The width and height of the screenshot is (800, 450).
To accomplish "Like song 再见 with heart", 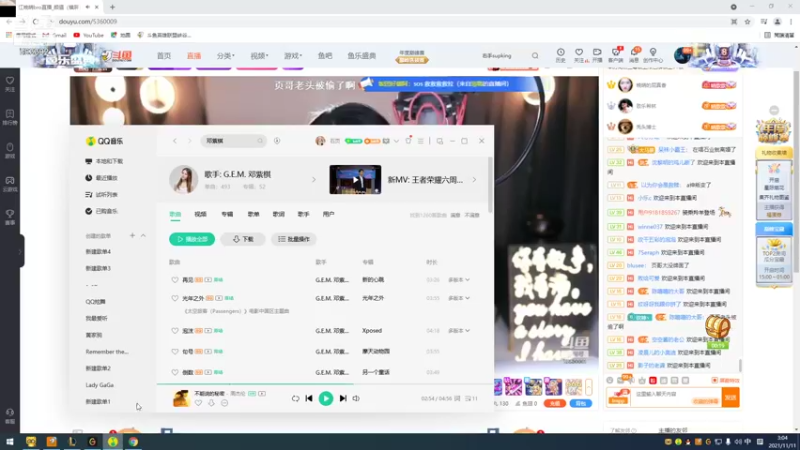I will coord(175,280).
